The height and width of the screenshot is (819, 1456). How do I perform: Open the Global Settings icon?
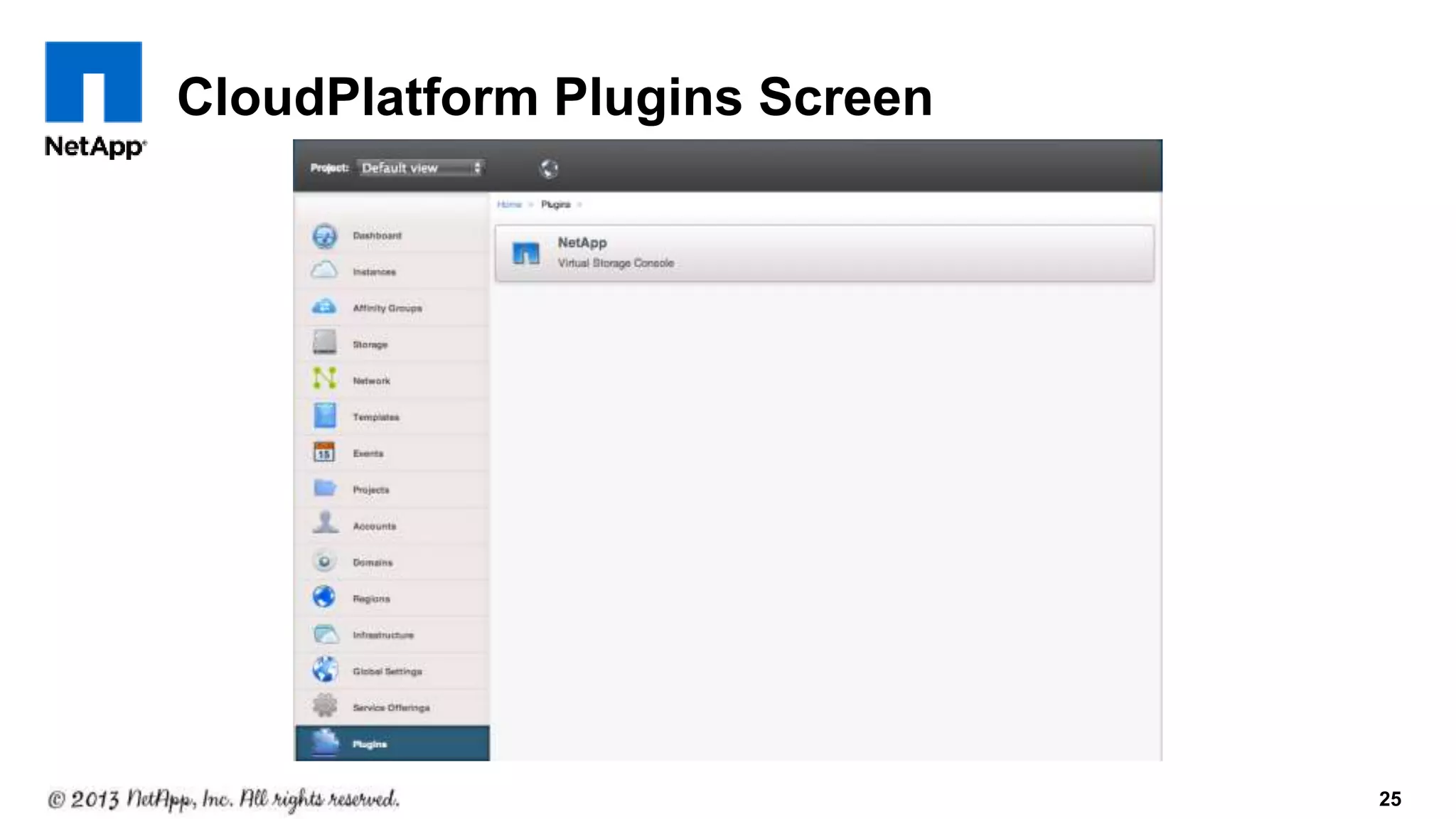coord(325,670)
